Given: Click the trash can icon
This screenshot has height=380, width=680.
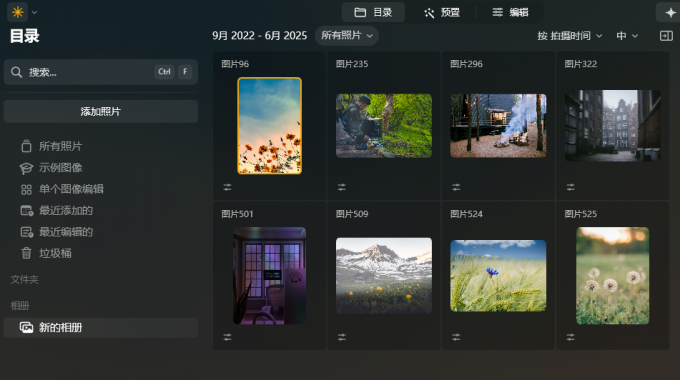Looking at the screenshot, I should click(26, 253).
